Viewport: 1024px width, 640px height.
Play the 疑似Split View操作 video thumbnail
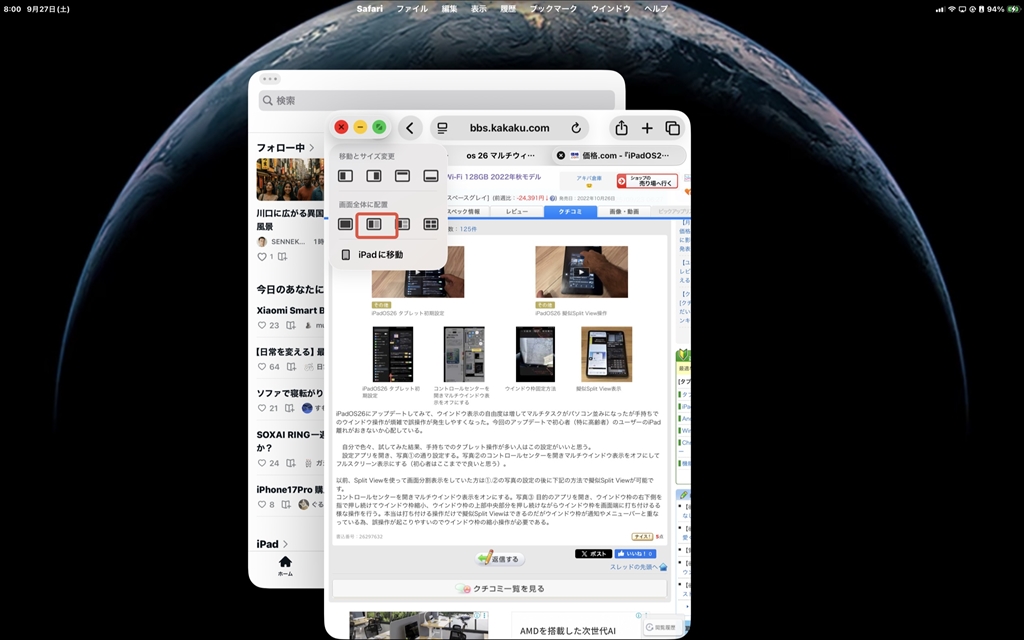[581, 272]
